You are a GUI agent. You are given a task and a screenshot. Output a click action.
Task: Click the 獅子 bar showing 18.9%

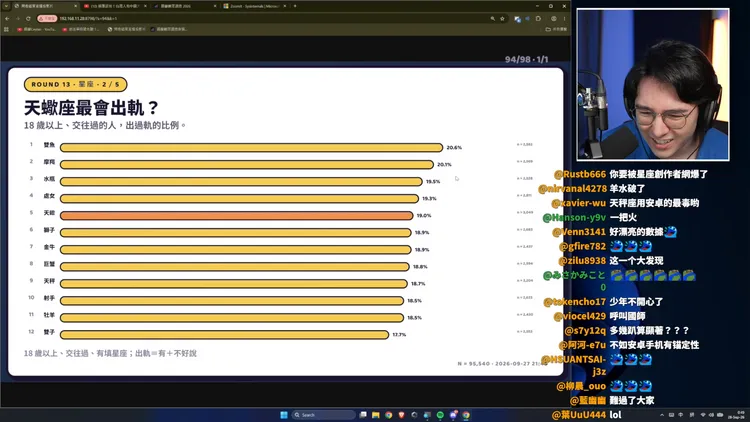tap(235, 233)
